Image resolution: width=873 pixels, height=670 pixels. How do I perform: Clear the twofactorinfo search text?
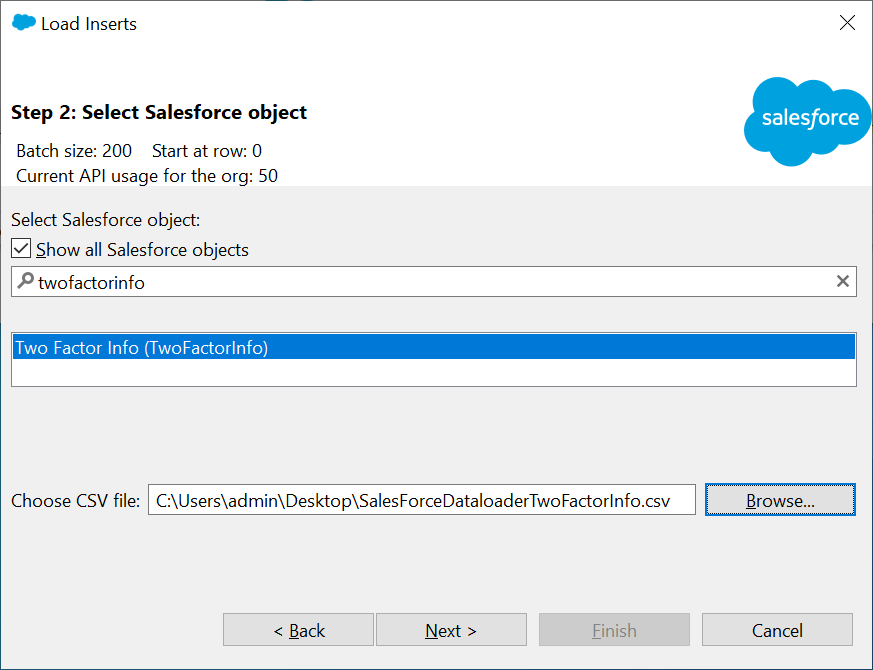coord(843,282)
